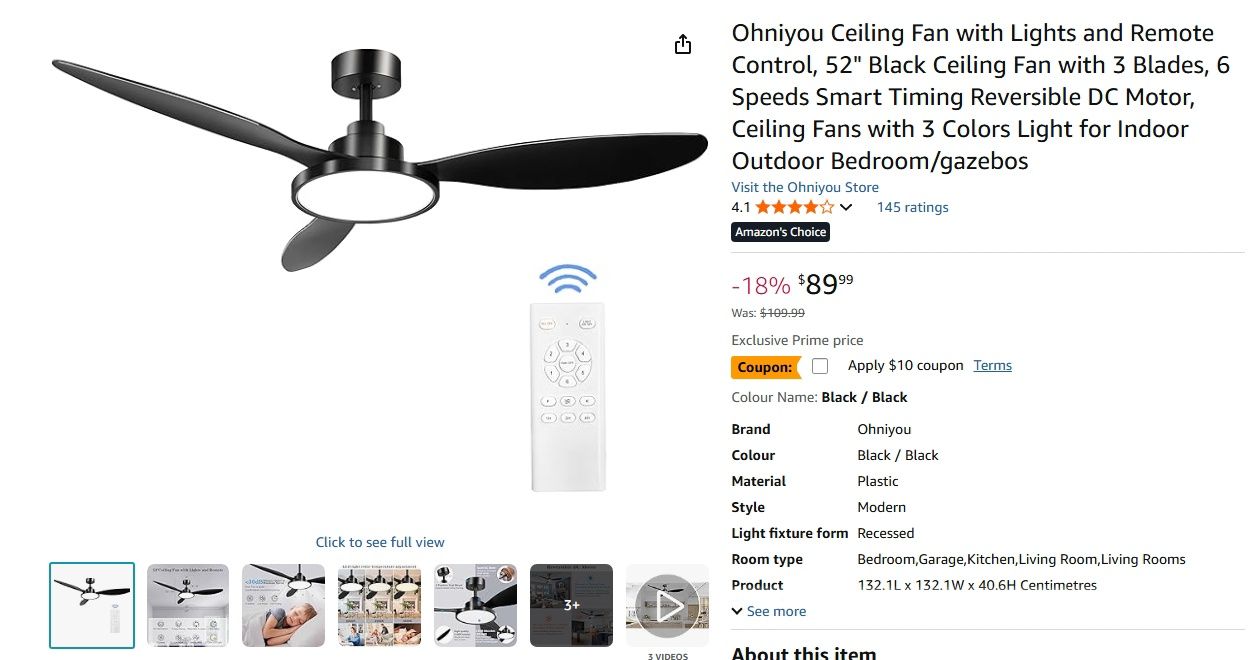Open the fan close-up details thumbnail
The image size is (1251, 660).
pyautogui.click(x=475, y=605)
